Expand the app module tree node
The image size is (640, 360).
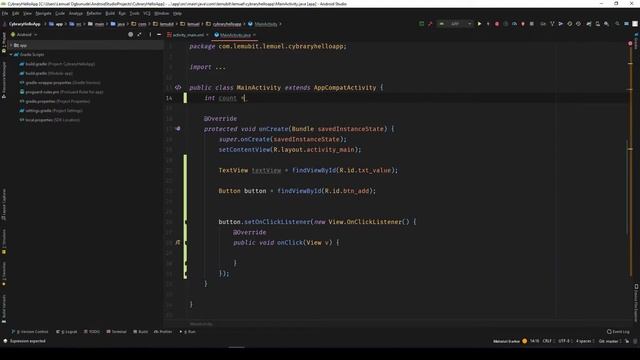(11, 45)
